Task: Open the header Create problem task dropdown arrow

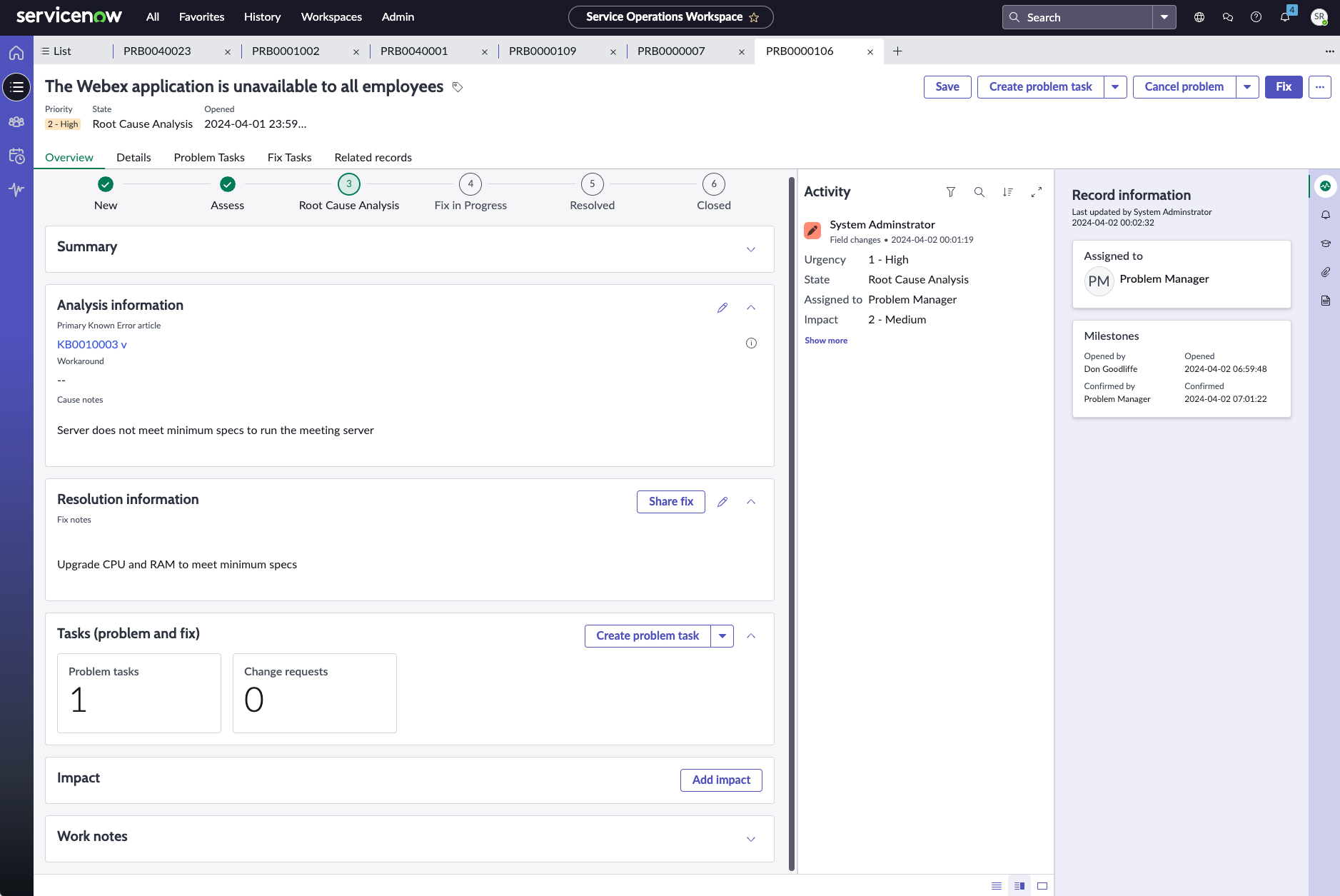Action: pos(1115,87)
